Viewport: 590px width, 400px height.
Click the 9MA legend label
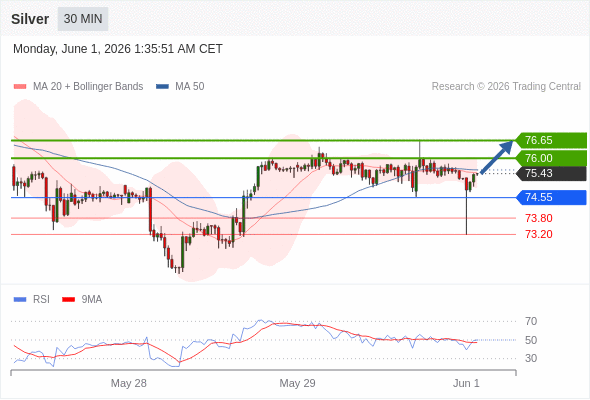92,300
